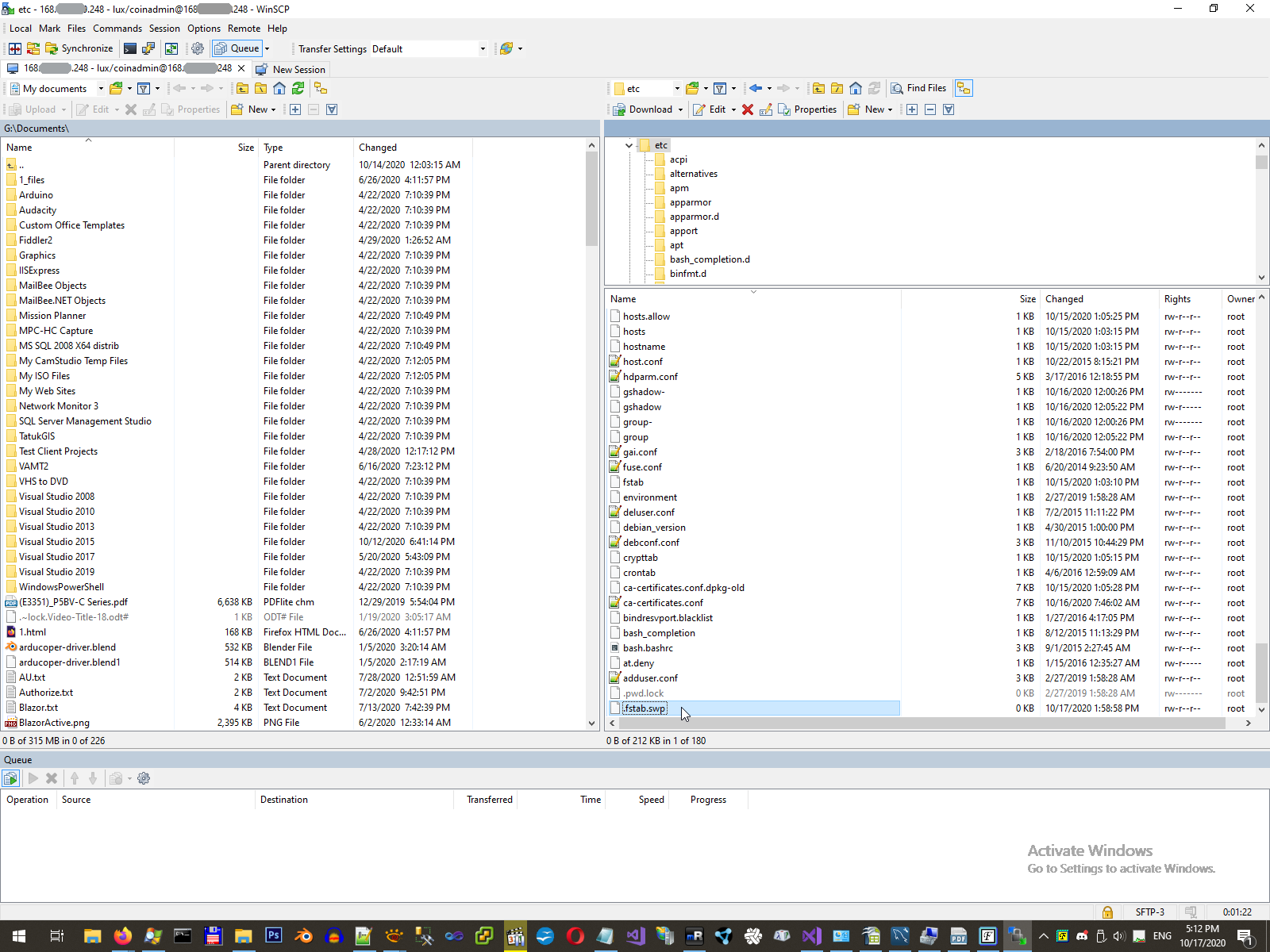Open taskbar clock and date
The width and height of the screenshot is (1270, 952).
click(1203, 936)
